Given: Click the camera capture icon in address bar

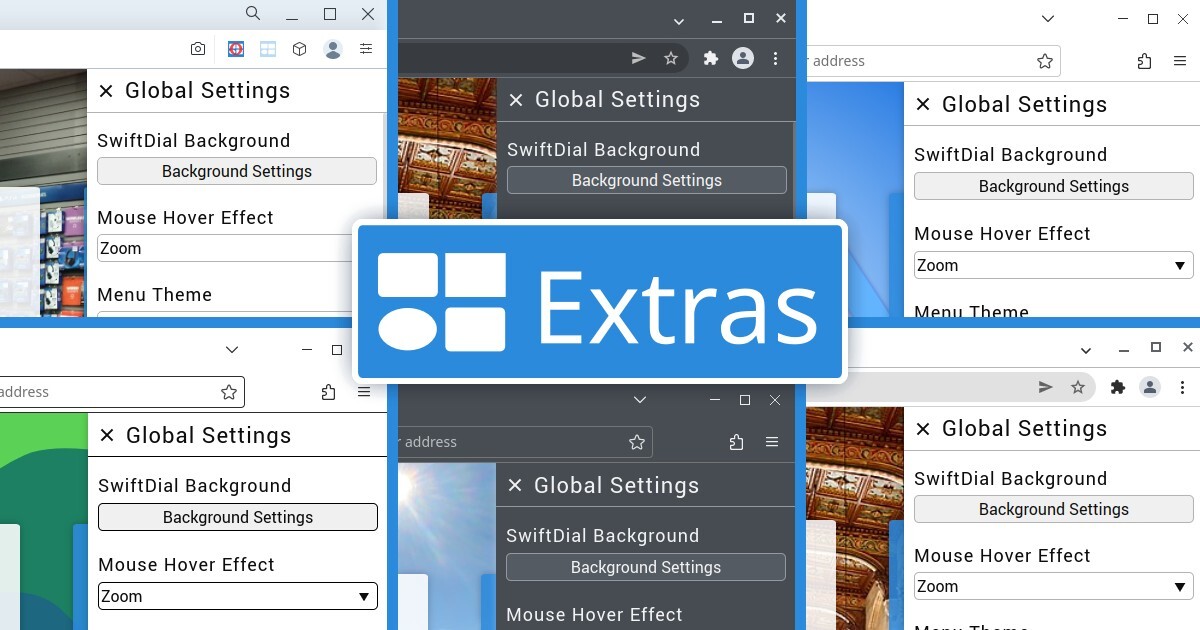Looking at the screenshot, I should click(198, 49).
